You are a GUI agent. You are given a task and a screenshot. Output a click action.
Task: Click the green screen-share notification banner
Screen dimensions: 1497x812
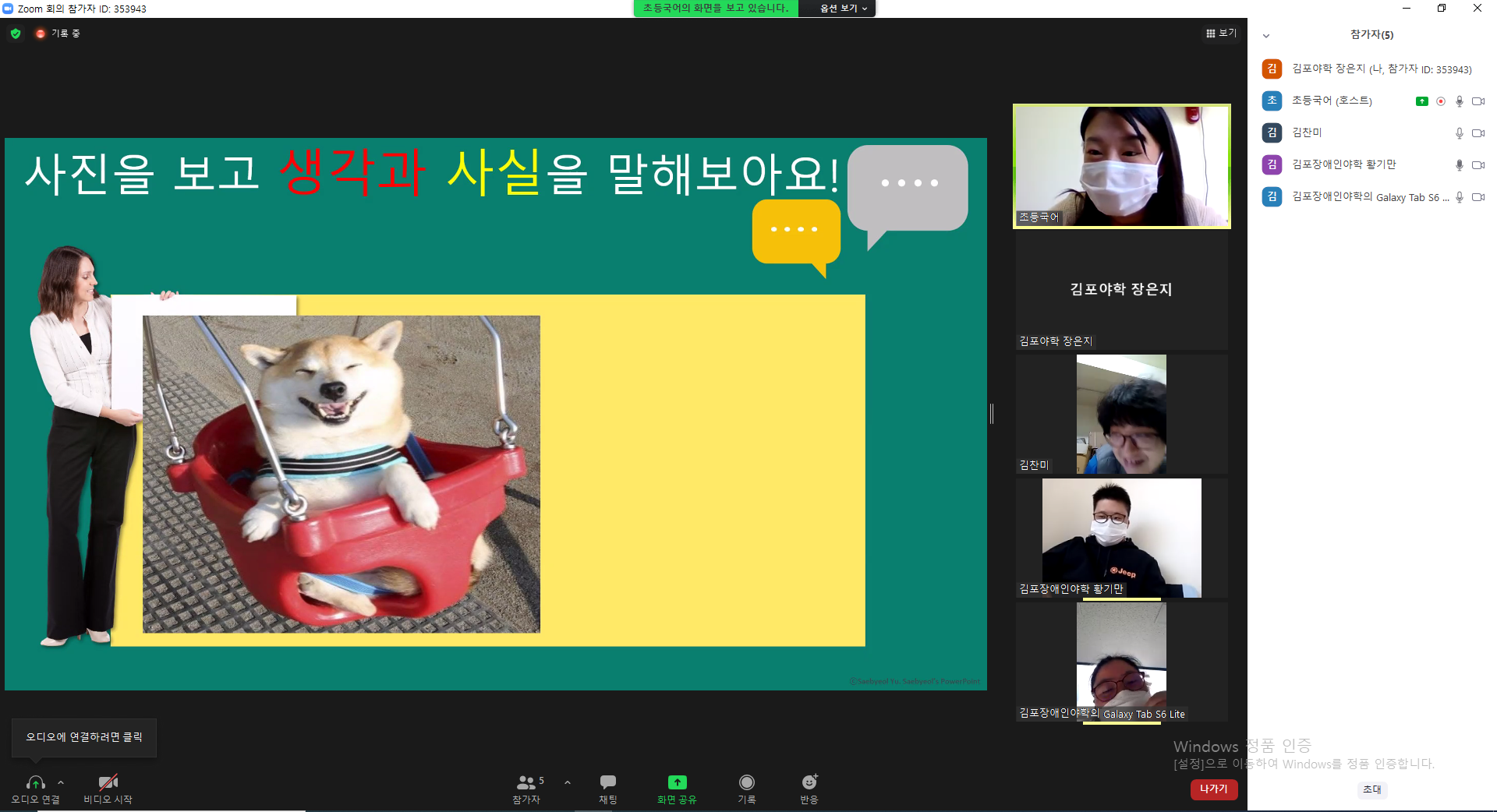tap(716, 9)
